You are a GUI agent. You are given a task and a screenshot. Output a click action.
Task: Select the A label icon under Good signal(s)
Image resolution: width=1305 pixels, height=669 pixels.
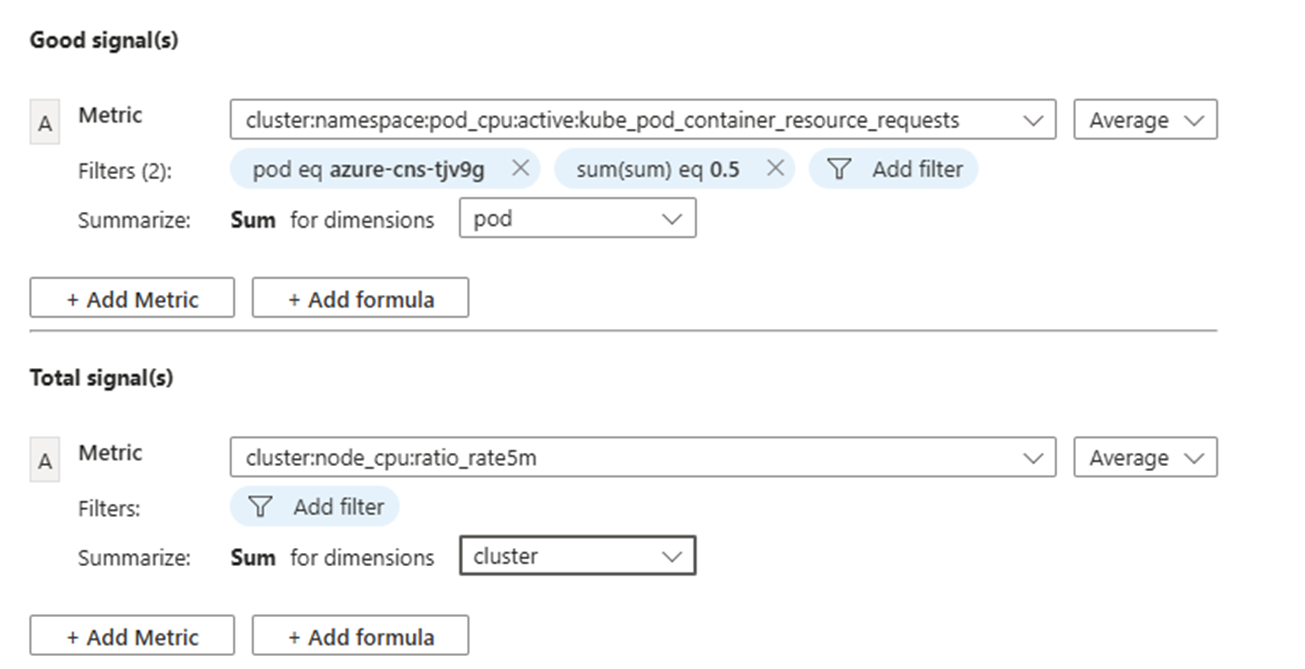point(44,124)
